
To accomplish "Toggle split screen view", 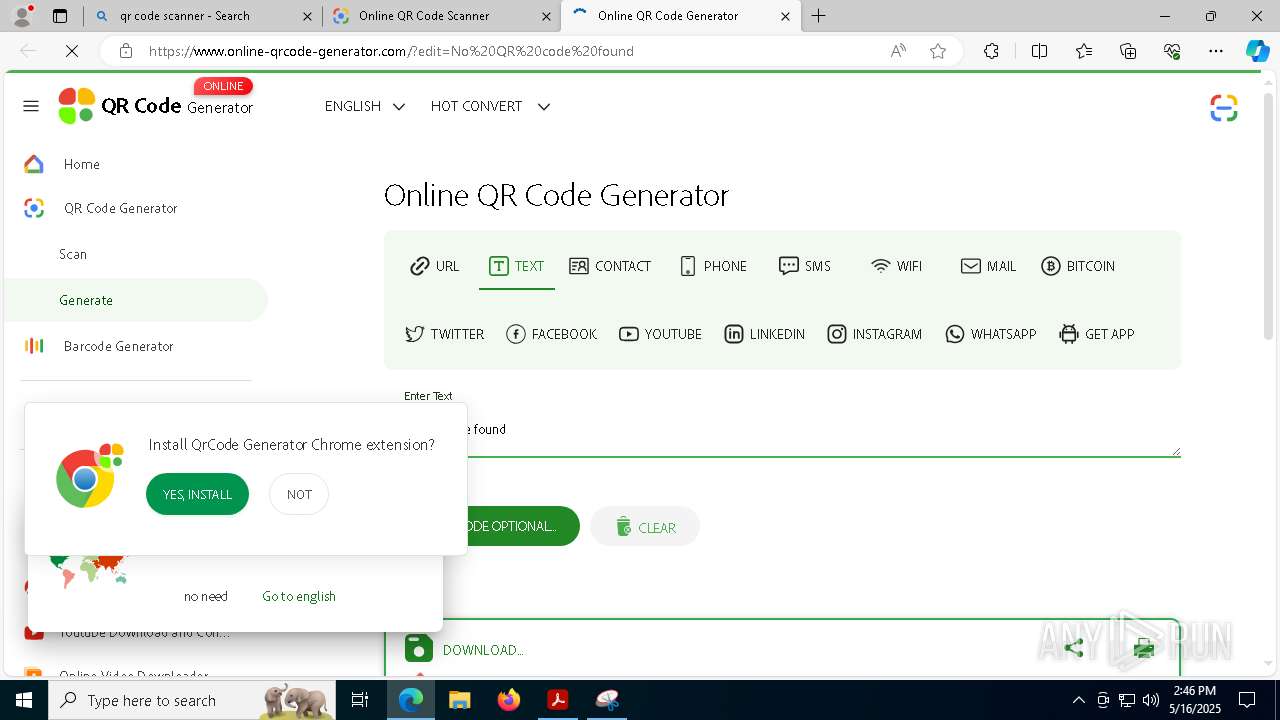I will pyautogui.click(x=1039, y=51).
